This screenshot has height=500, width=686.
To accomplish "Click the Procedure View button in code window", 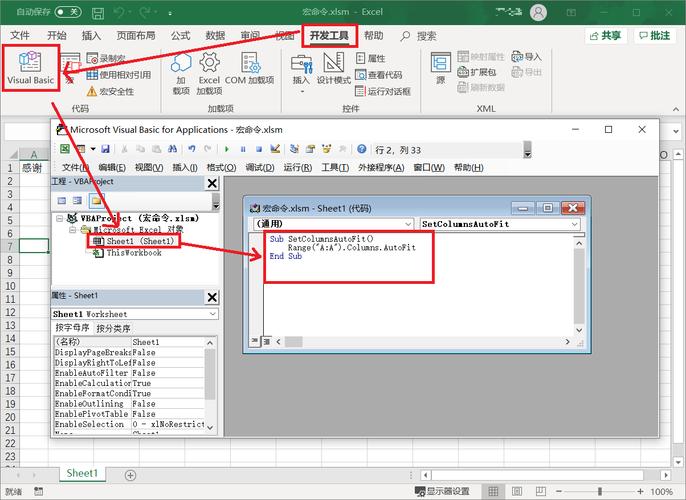I will click(x=255, y=341).
